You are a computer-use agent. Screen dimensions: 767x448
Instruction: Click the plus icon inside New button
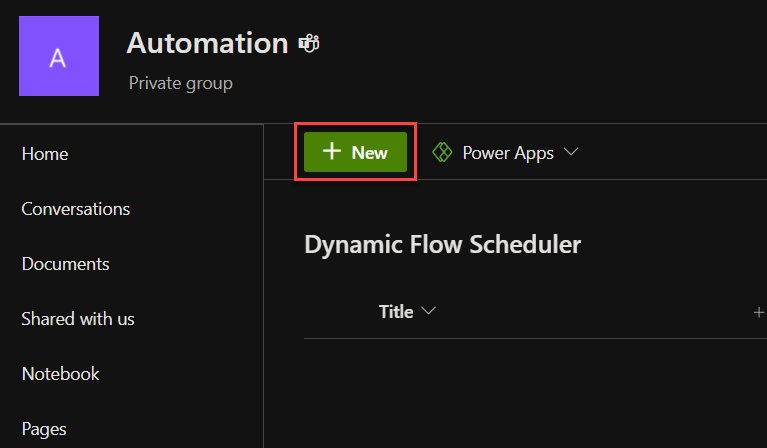click(x=332, y=151)
